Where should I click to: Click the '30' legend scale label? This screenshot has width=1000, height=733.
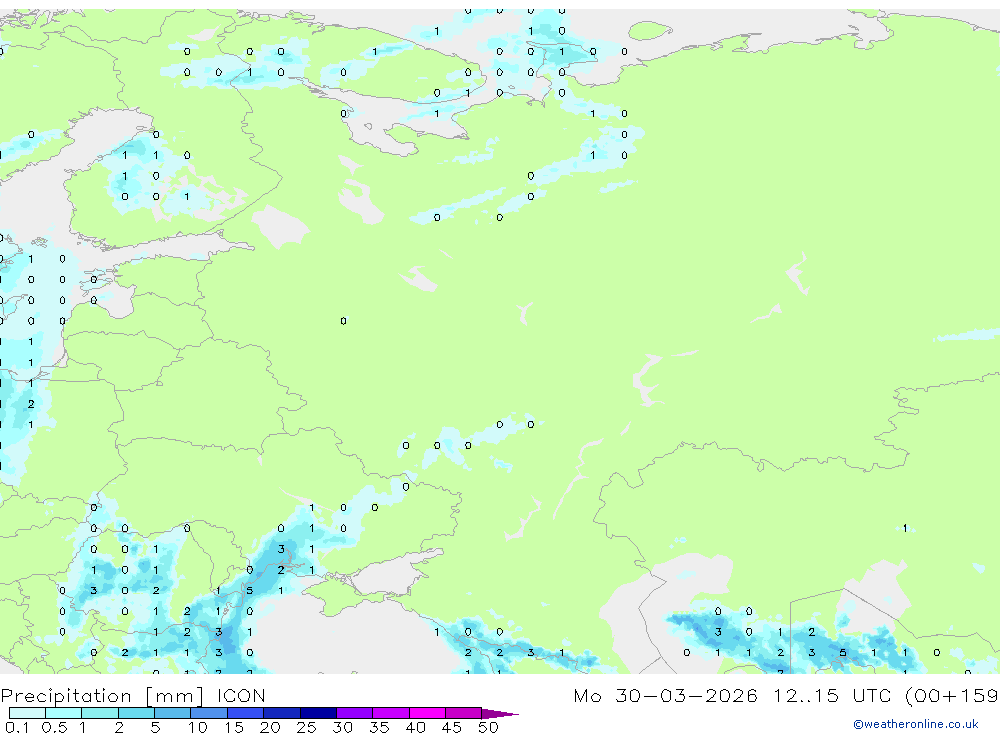tap(342, 727)
